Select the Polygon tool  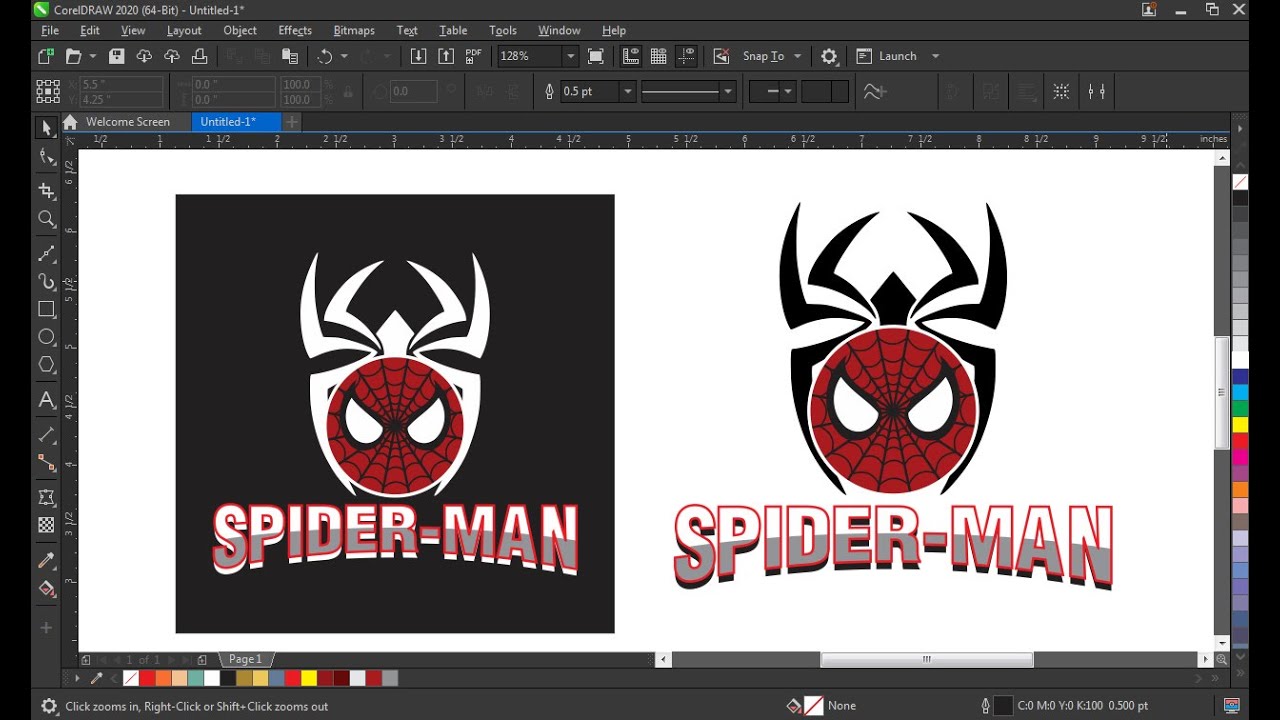click(46, 365)
